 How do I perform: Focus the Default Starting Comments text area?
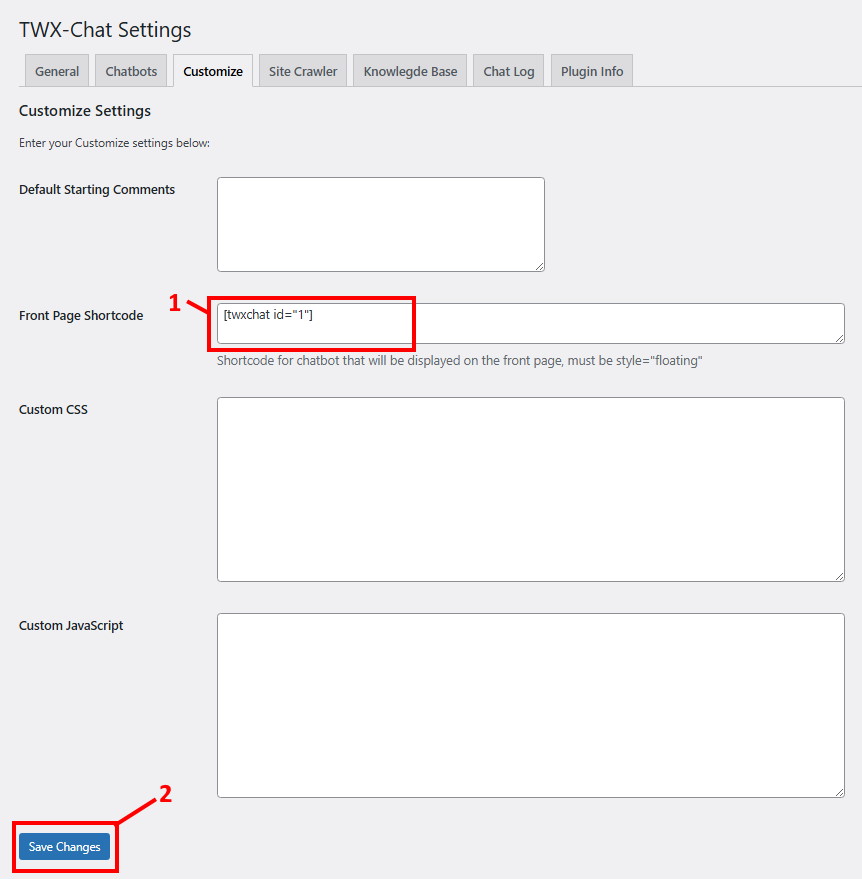point(380,224)
